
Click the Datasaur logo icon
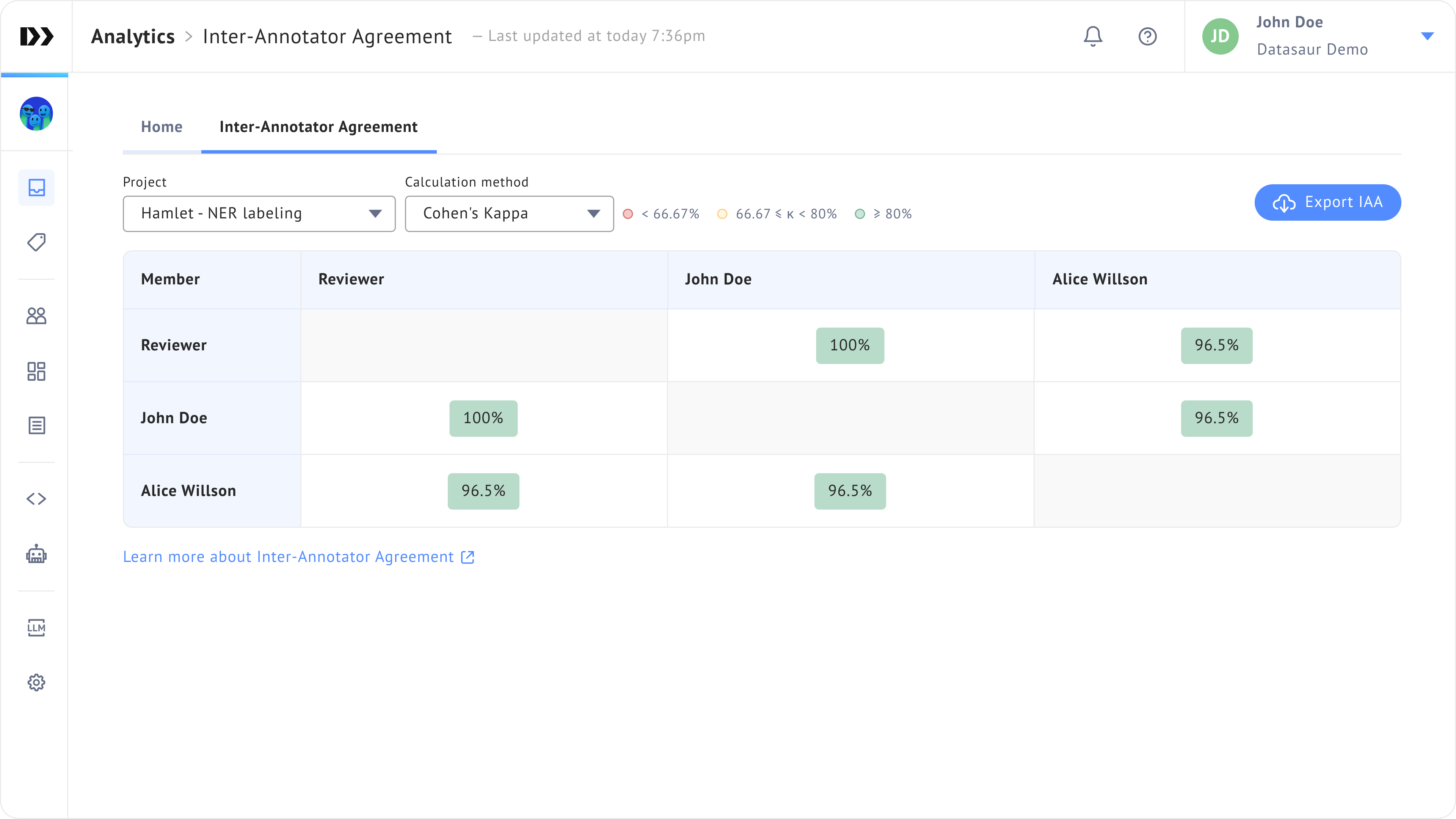37,36
